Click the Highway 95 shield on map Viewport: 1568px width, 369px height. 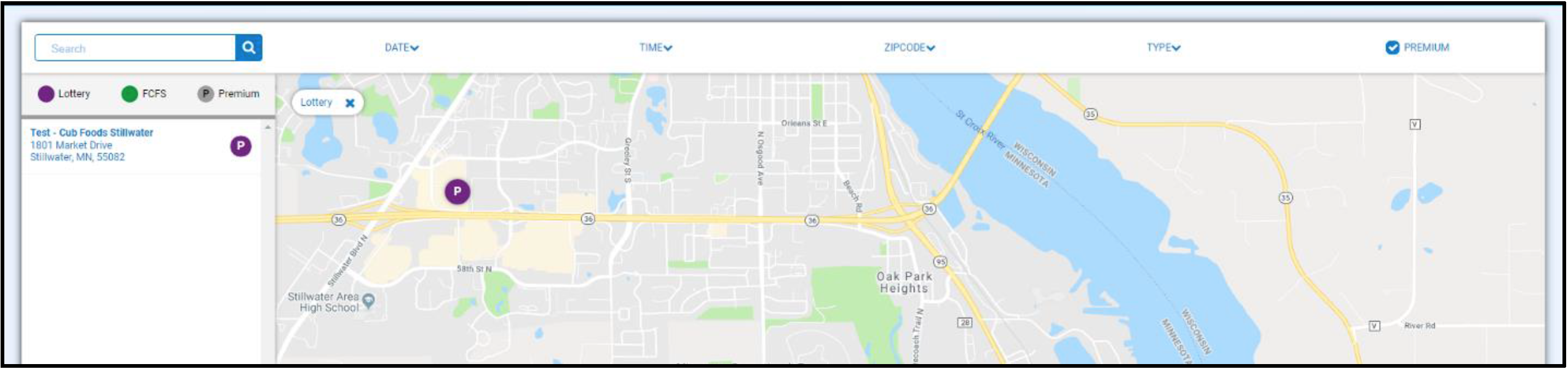tap(940, 261)
